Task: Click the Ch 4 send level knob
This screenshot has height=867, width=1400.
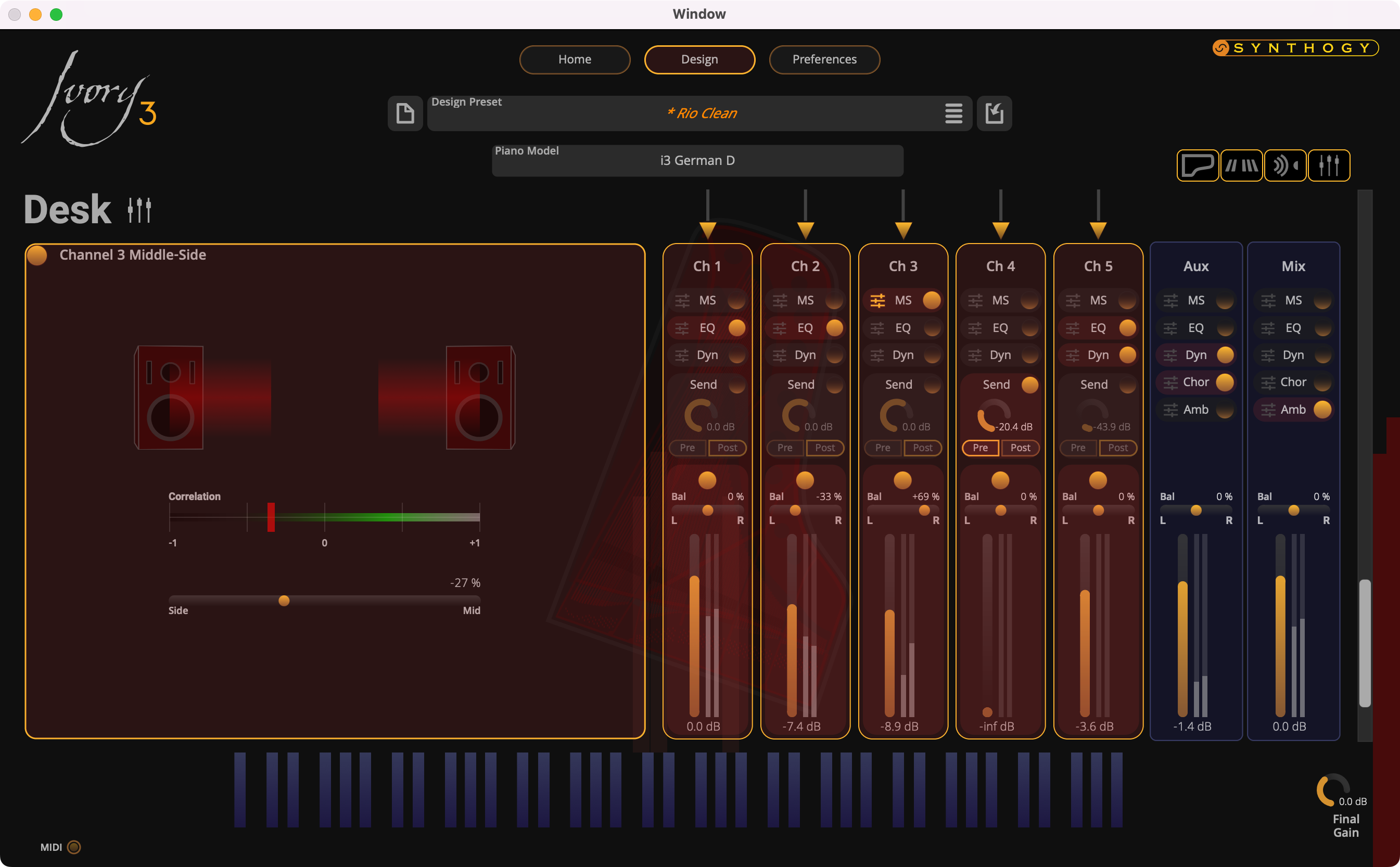Action: pos(994,416)
